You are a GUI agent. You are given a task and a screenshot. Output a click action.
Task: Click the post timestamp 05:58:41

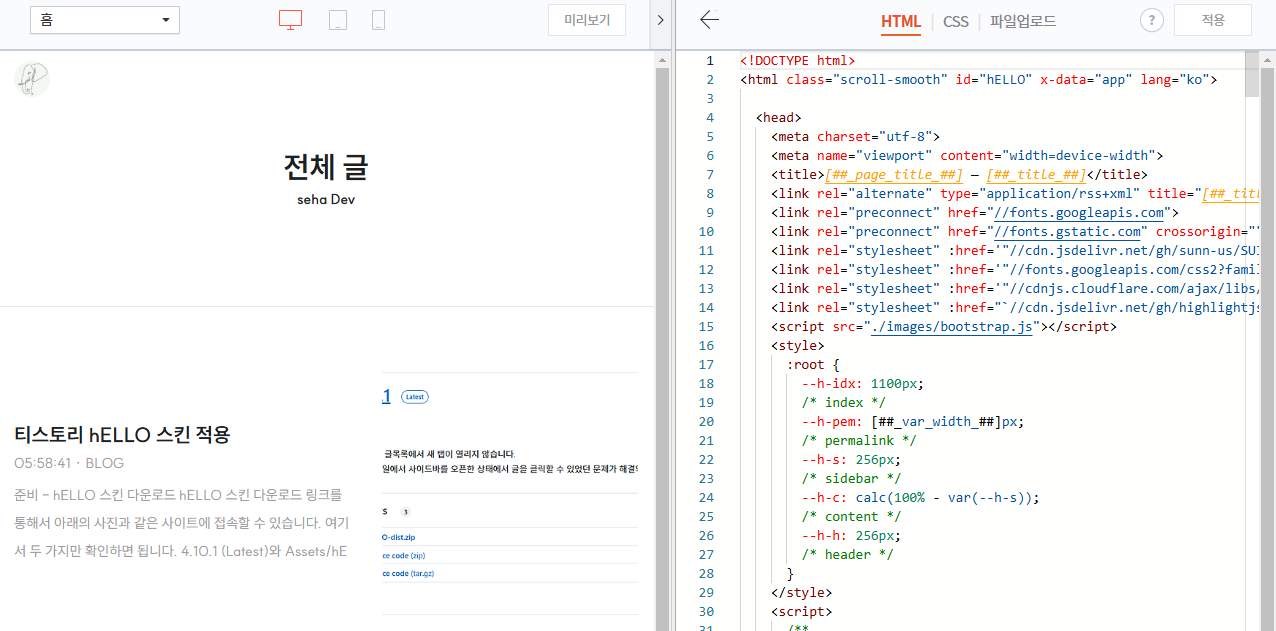tap(42, 463)
